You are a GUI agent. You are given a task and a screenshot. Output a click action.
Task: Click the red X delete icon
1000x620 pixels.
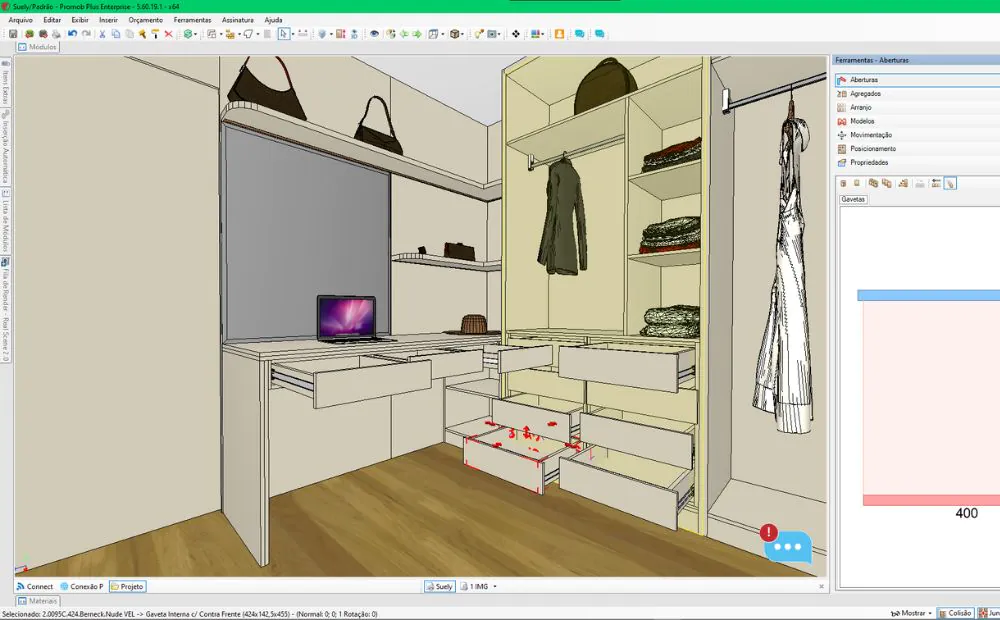(168, 34)
